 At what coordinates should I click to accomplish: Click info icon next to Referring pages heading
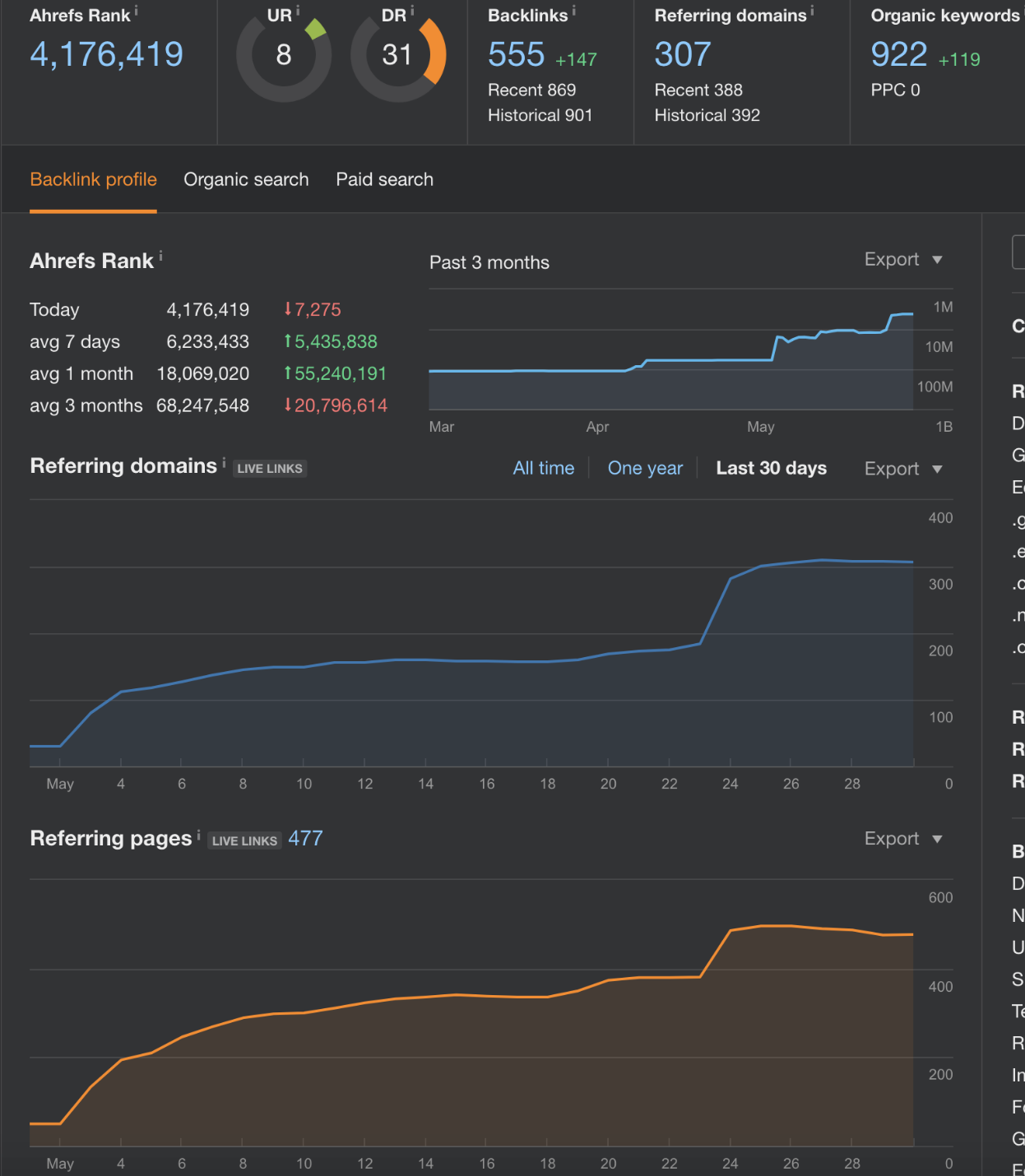pos(199,836)
